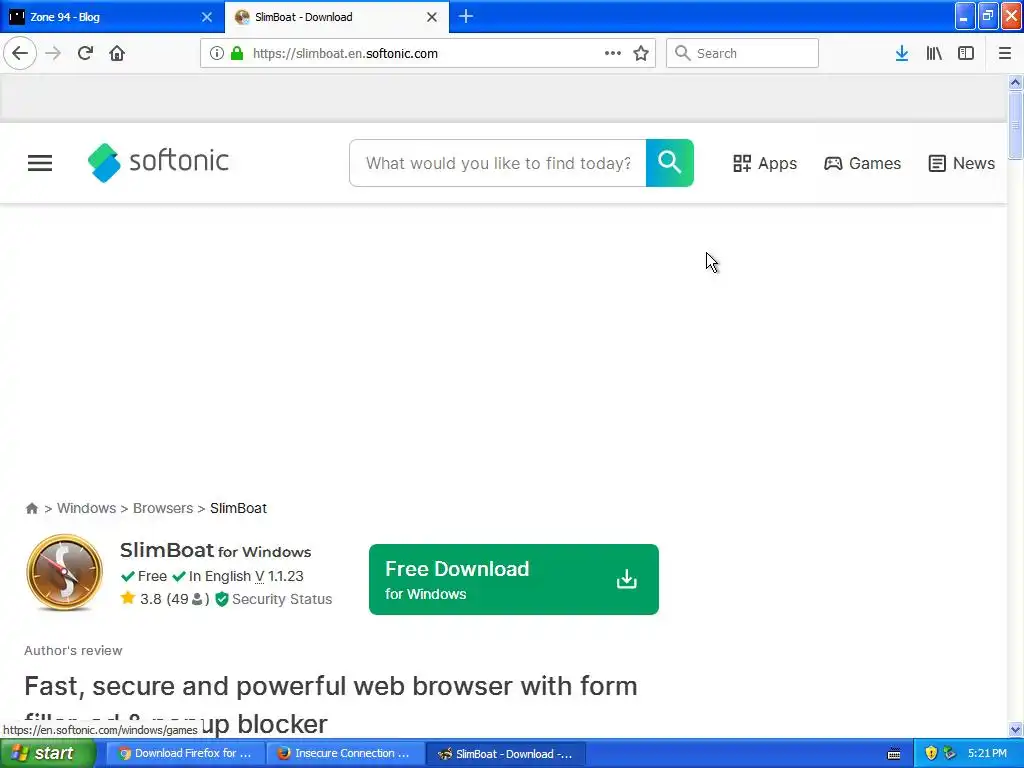
Task: Select SlimBoat - Download taskbar item
Action: pyautogui.click(x=505, y=754)
